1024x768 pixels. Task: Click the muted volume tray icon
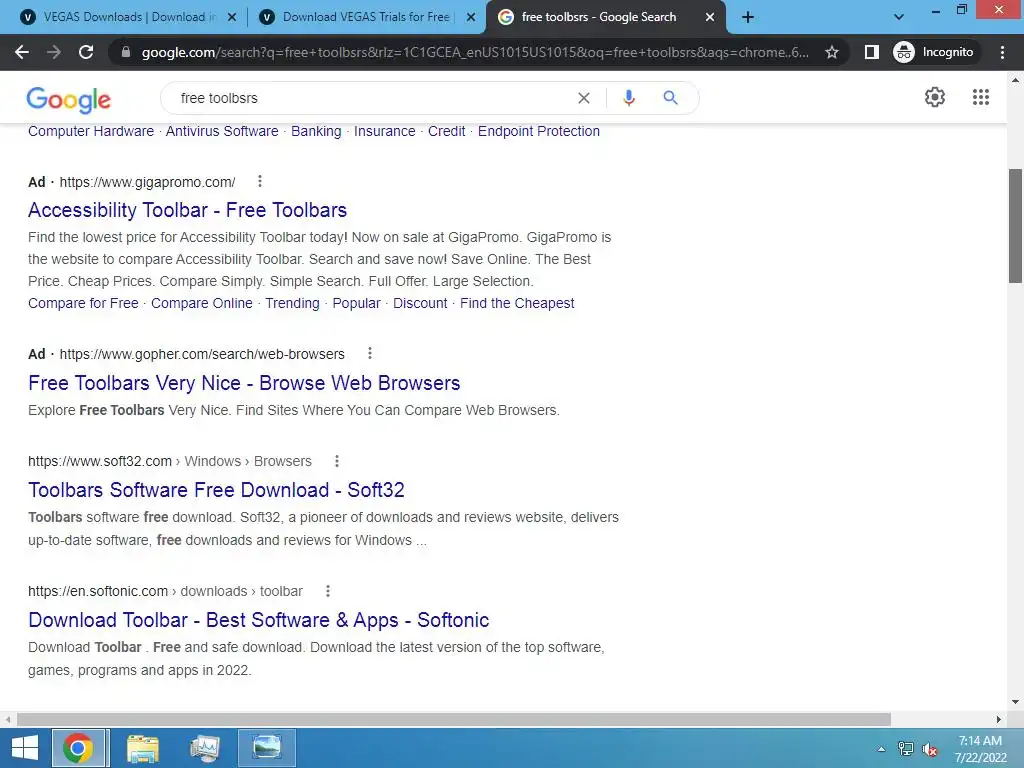(930, 749)
